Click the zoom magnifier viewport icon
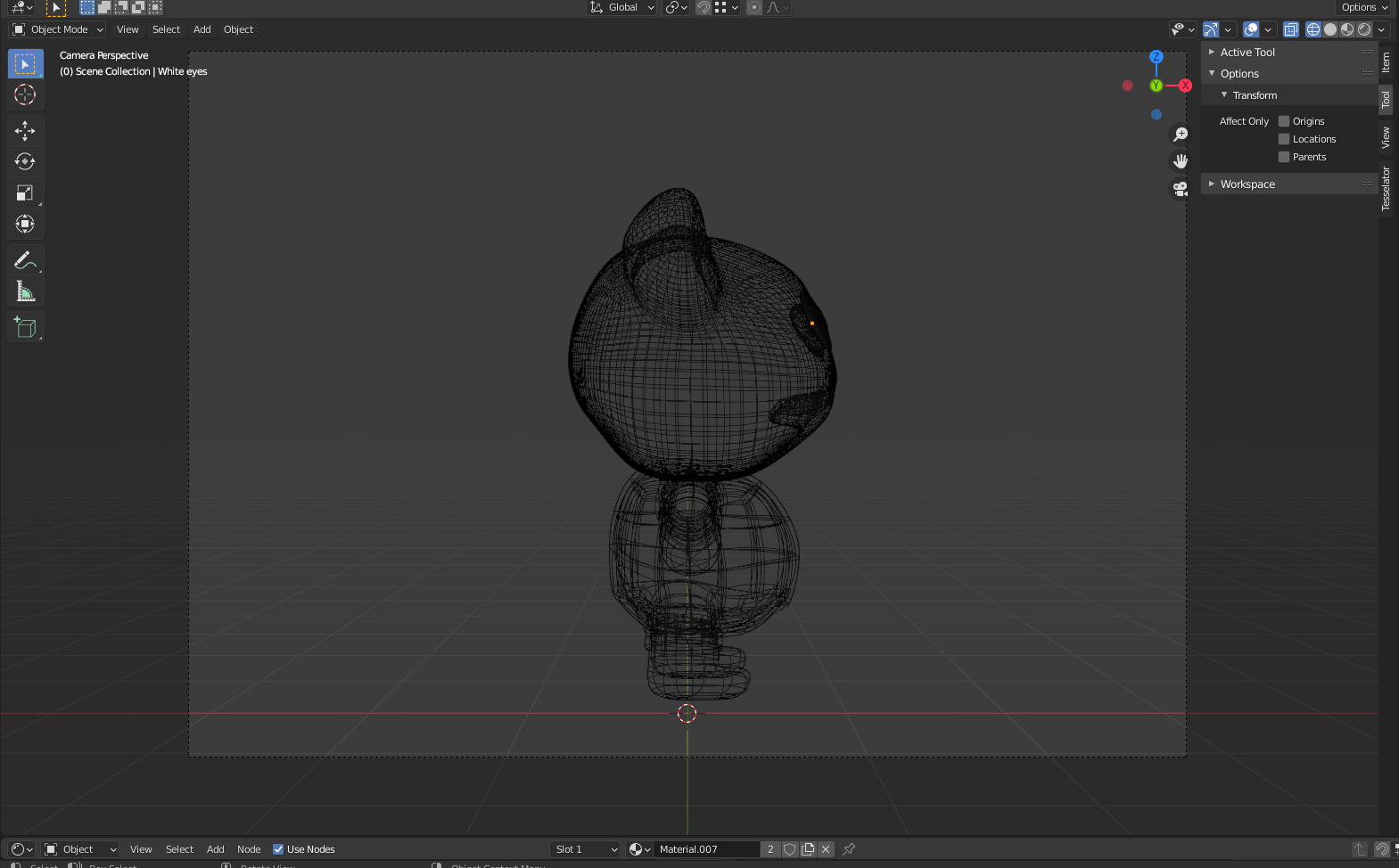The height and width of the screenshot is (868, 1399). click(1181, 135)
